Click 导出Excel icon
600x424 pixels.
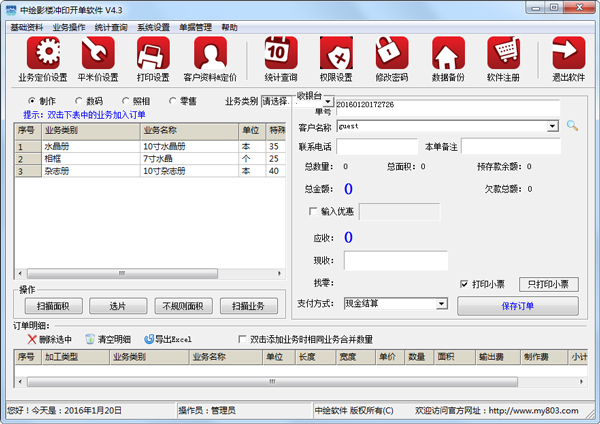click(149, 339)
